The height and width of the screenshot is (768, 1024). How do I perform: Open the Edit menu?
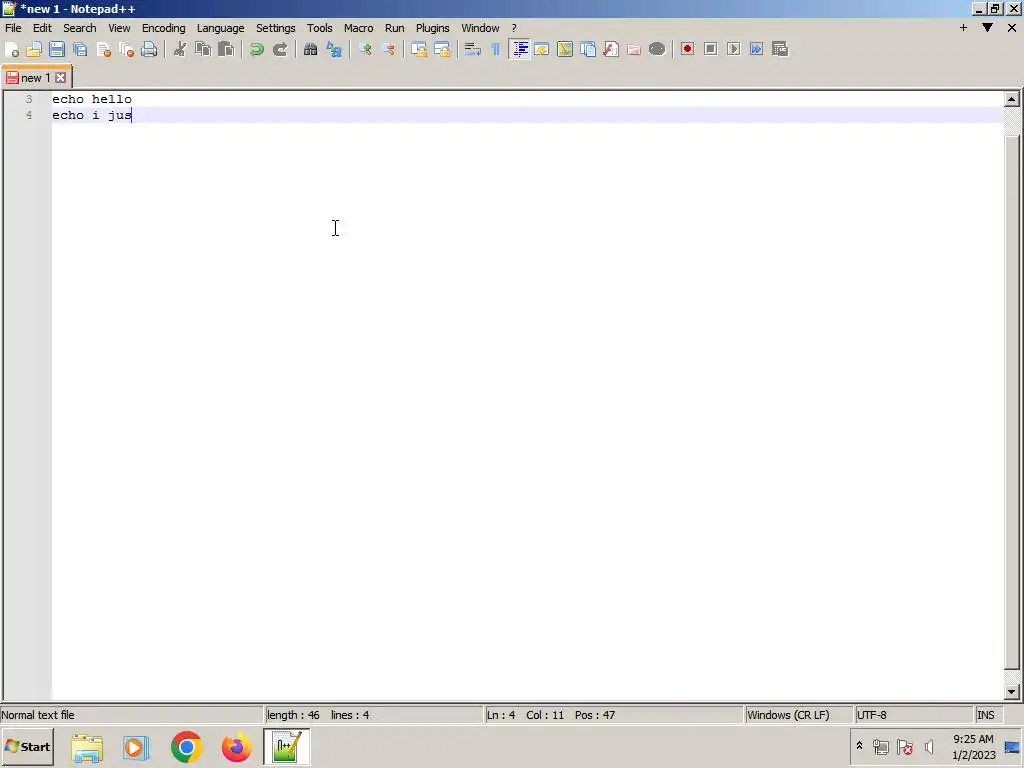pos(42,28)
